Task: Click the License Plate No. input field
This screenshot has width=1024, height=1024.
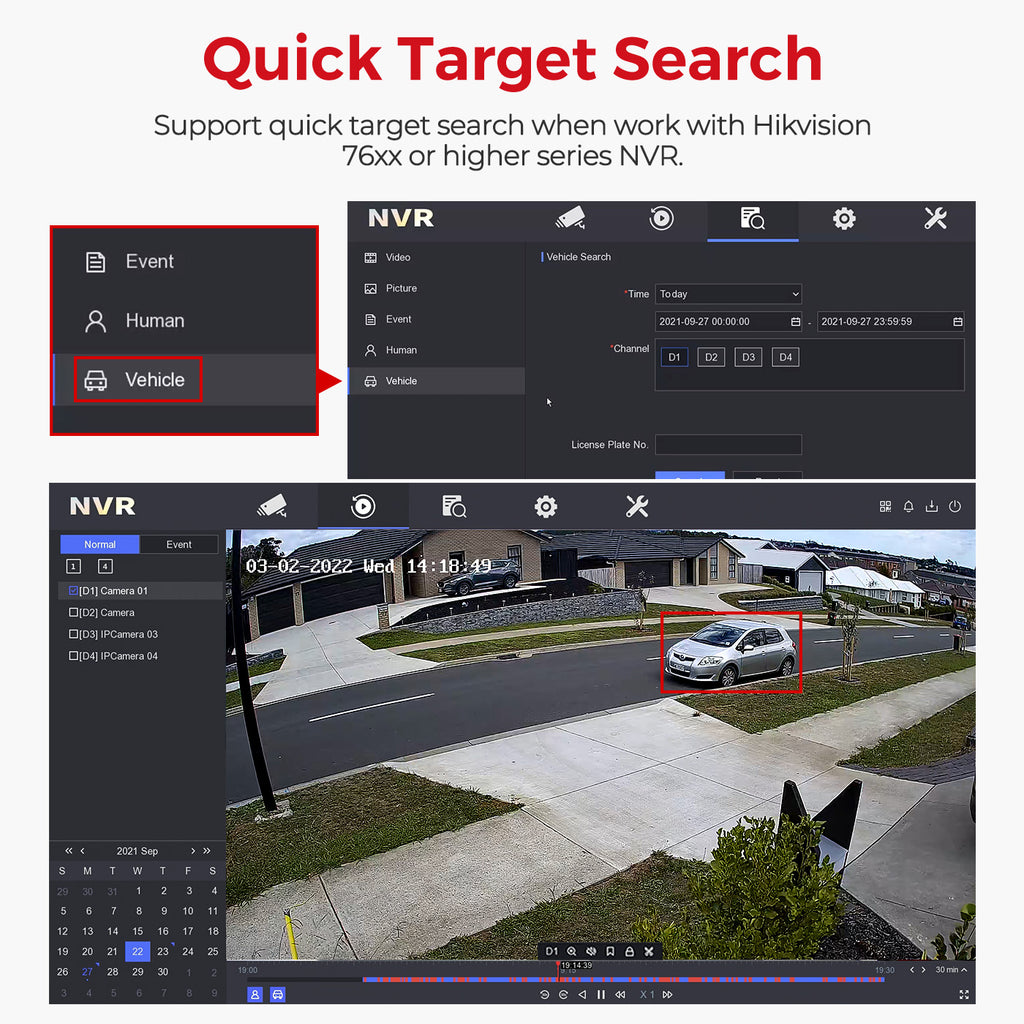Action: click(x=728, y=445)
